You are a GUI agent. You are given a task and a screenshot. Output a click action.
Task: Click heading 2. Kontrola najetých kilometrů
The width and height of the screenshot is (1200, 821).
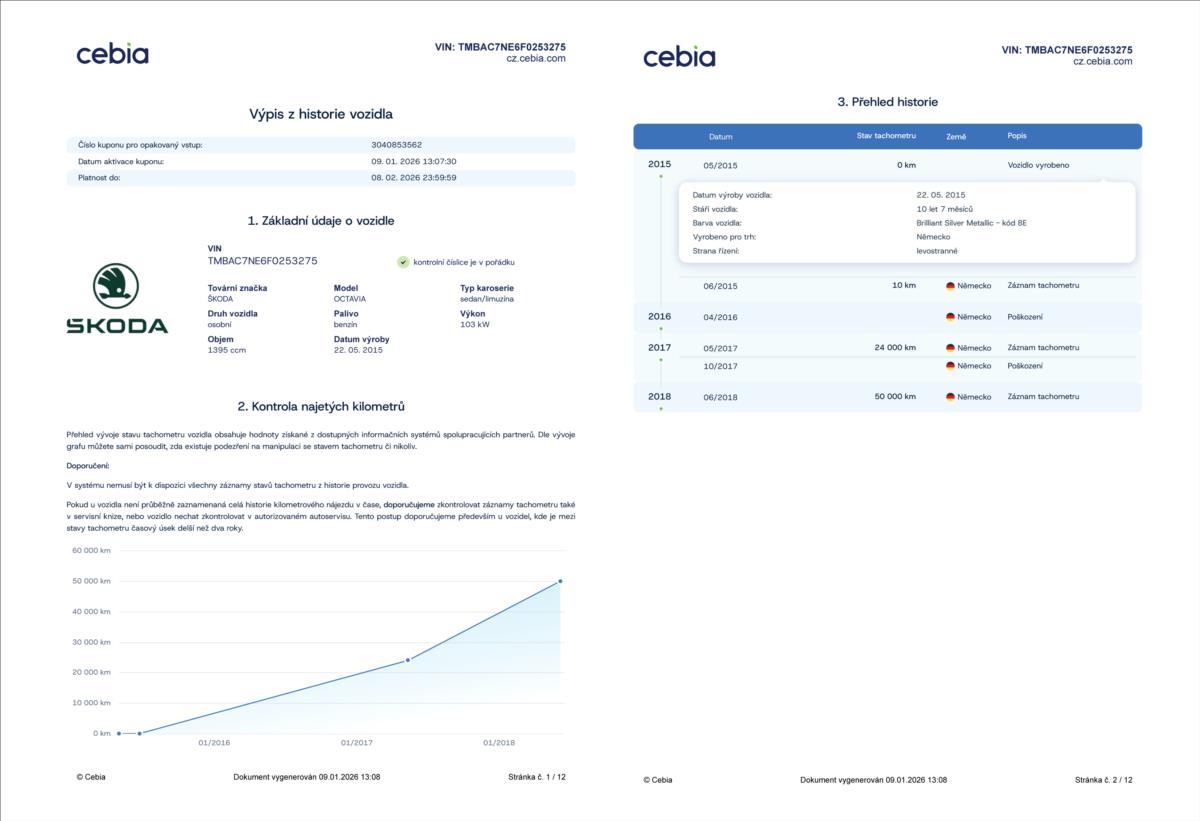(x=321, y=407)
